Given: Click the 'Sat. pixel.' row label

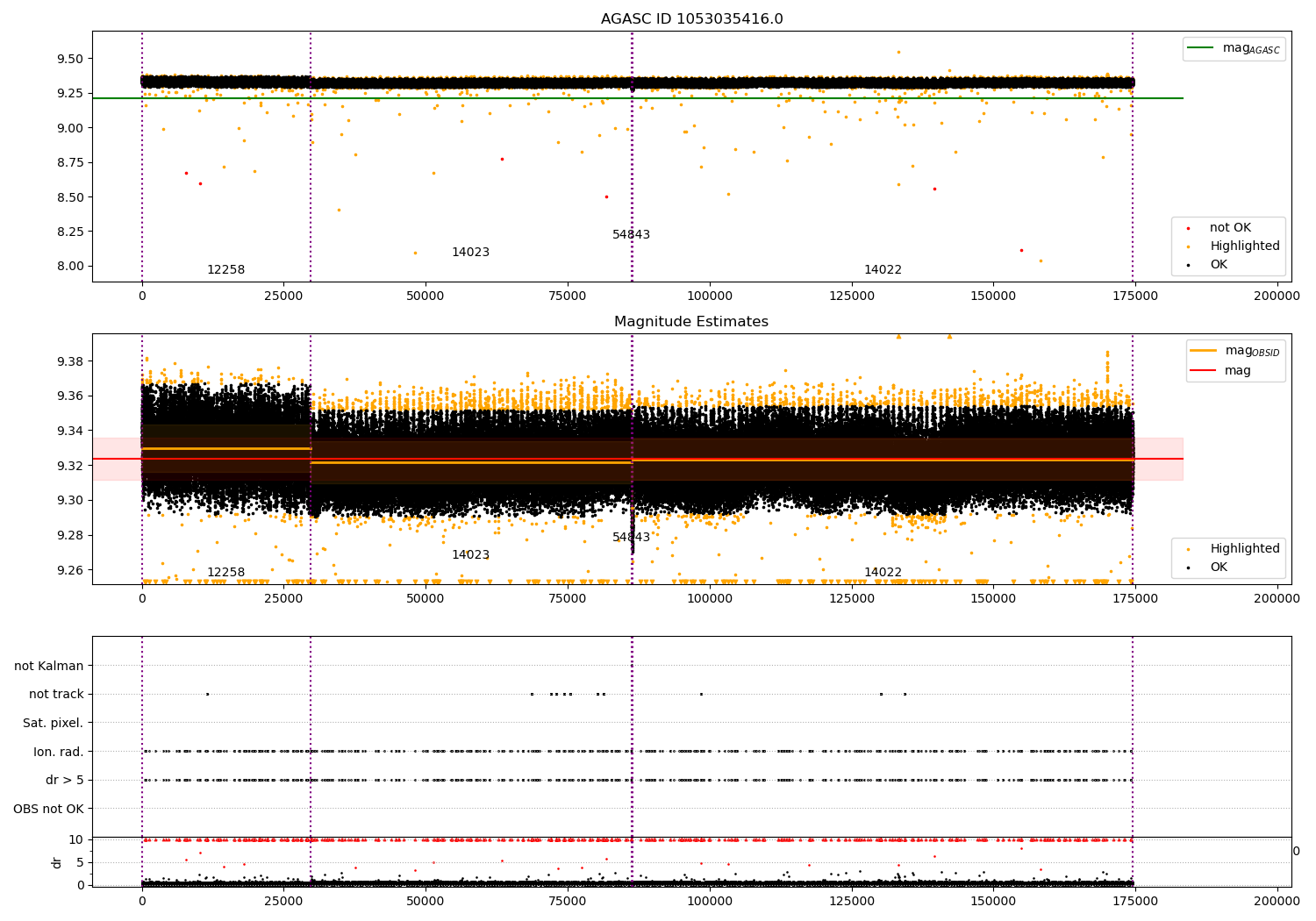Looking at the screenshot, I should click(54, 723).
